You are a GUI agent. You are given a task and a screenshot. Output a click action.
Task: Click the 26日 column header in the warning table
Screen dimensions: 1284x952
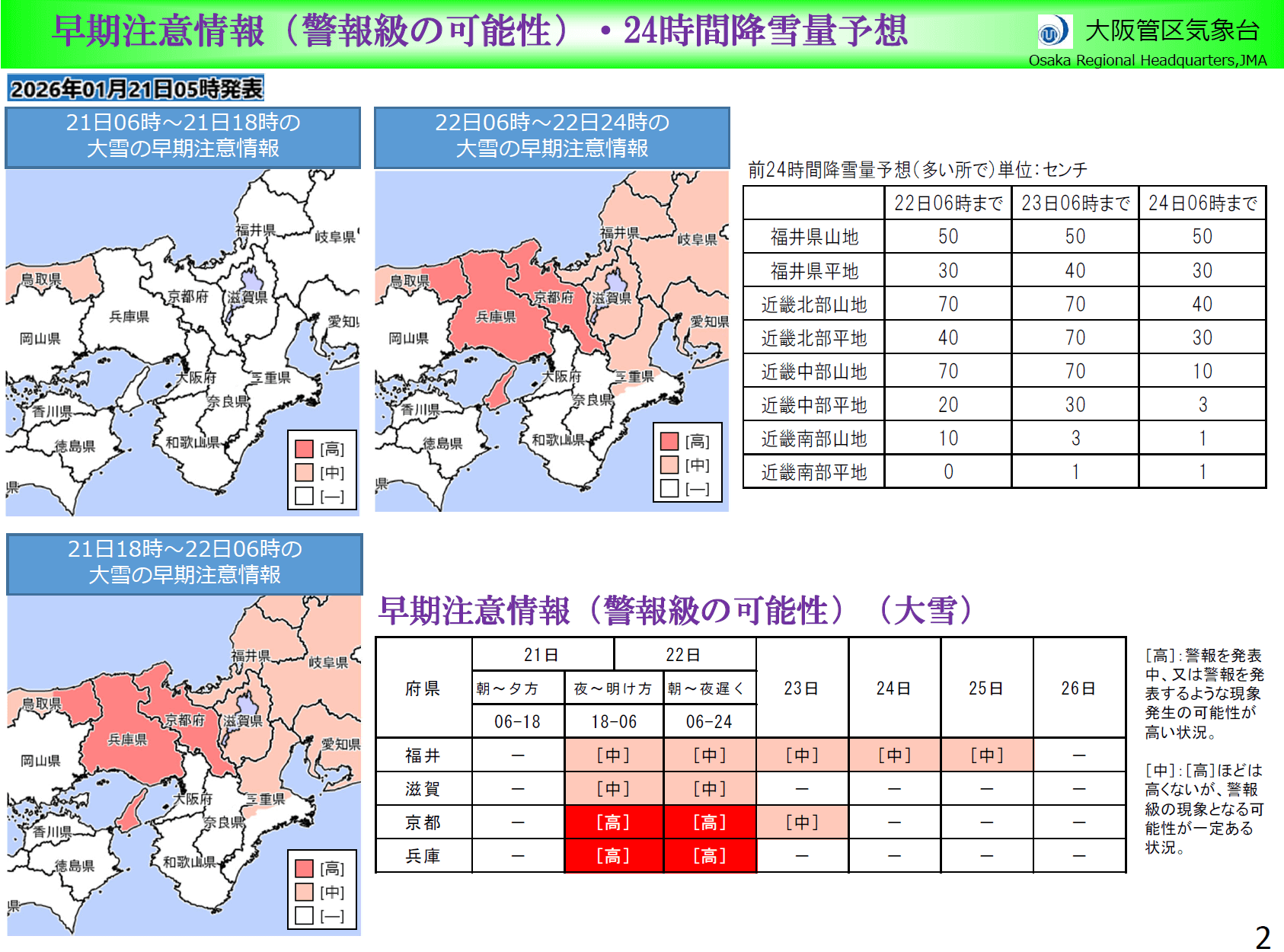coord(1078,688)
